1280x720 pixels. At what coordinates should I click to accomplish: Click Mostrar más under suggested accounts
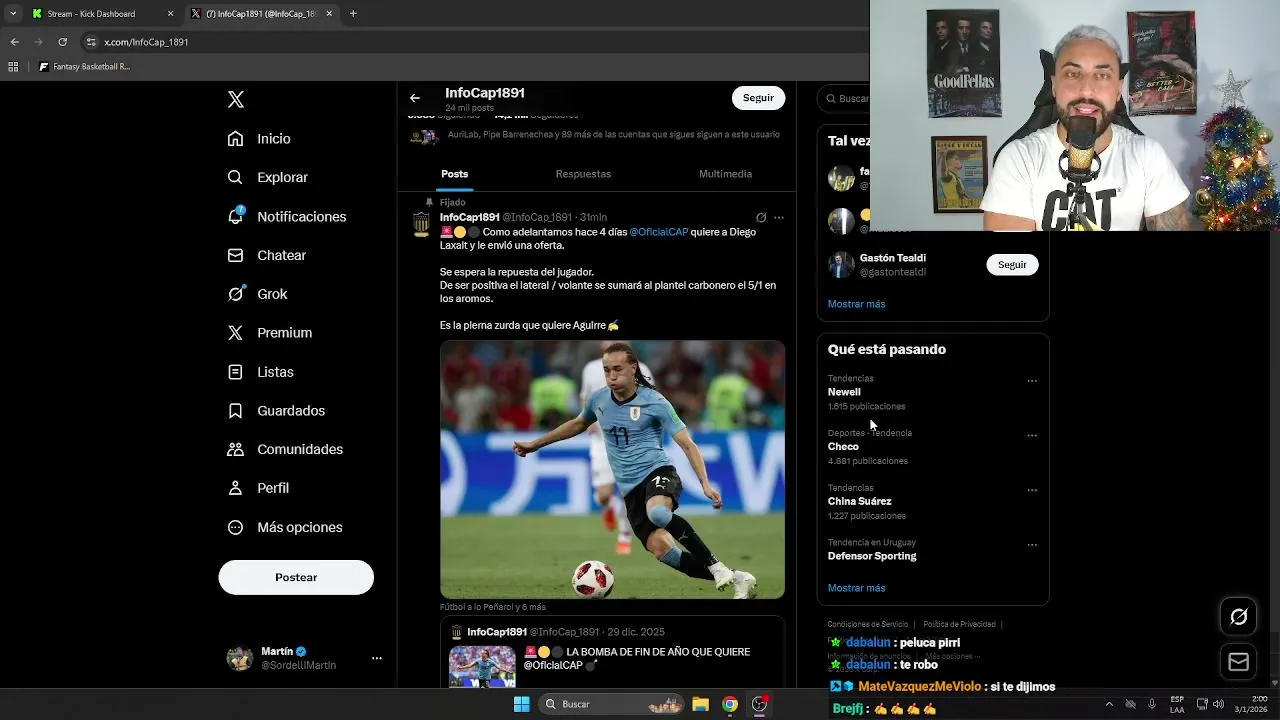click(856, 304)
